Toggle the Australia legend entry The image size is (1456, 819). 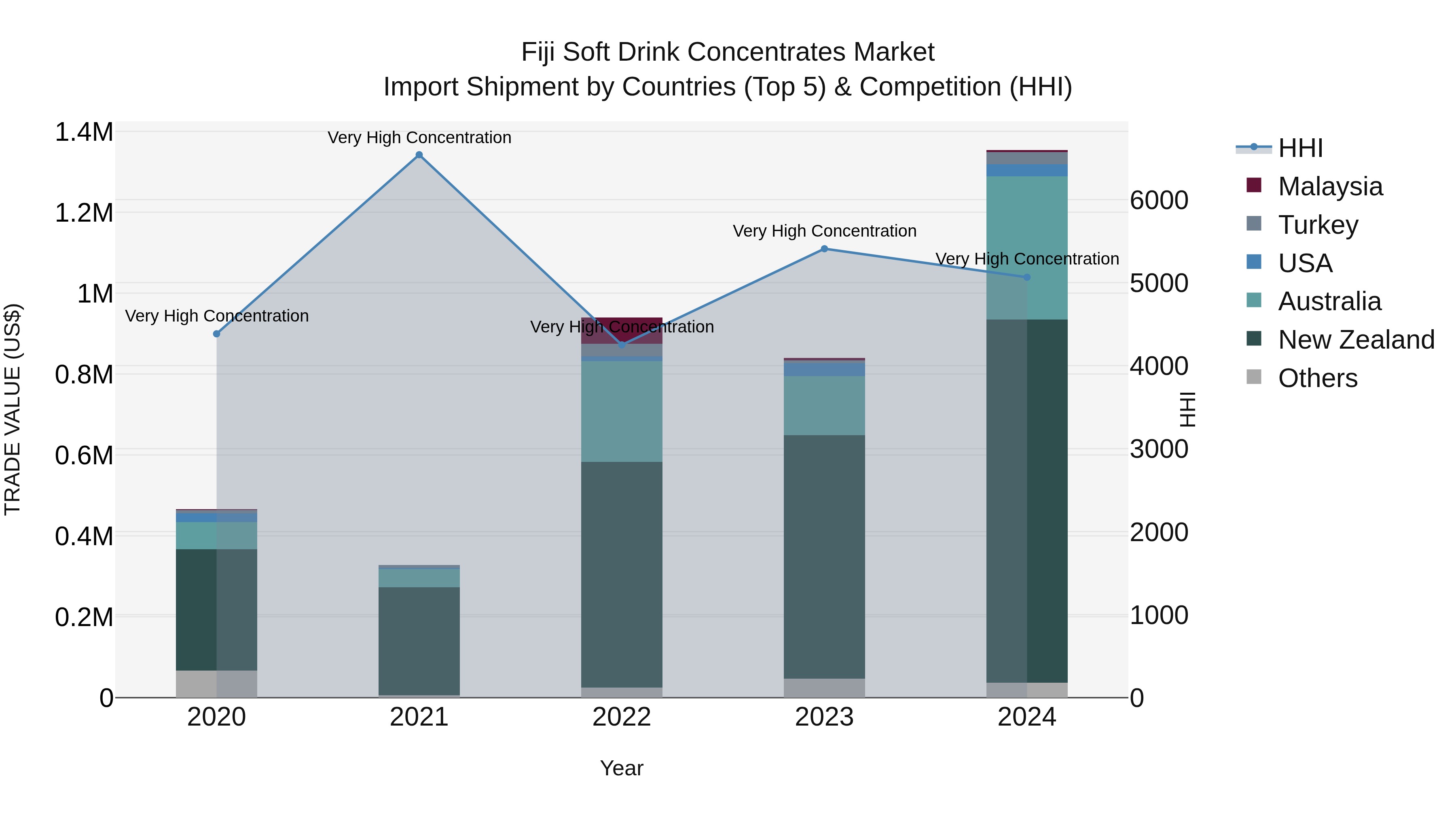(x=1314, y=301)
